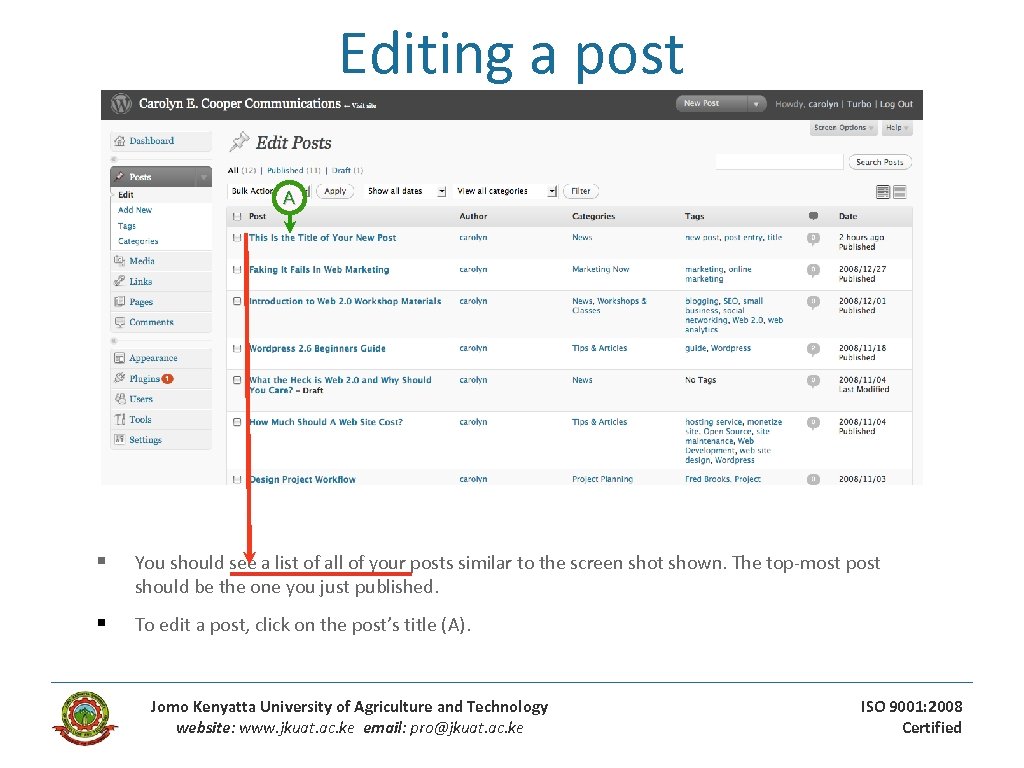Tick the checkbox beside Faking It Fails post
Screen dimensions: 1024x768
tap(237, 269)
